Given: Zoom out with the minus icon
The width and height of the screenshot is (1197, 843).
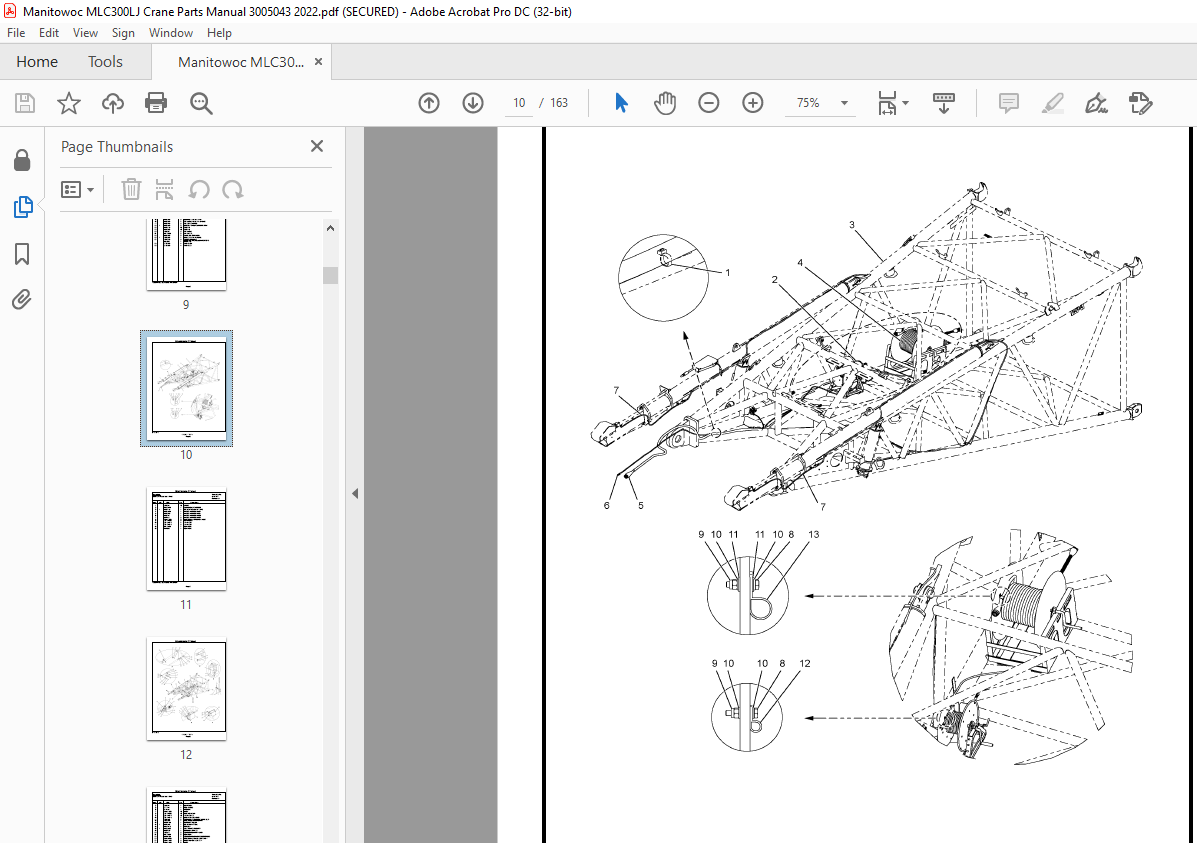Looking at the screenshot, I should (x=709, y=103).
